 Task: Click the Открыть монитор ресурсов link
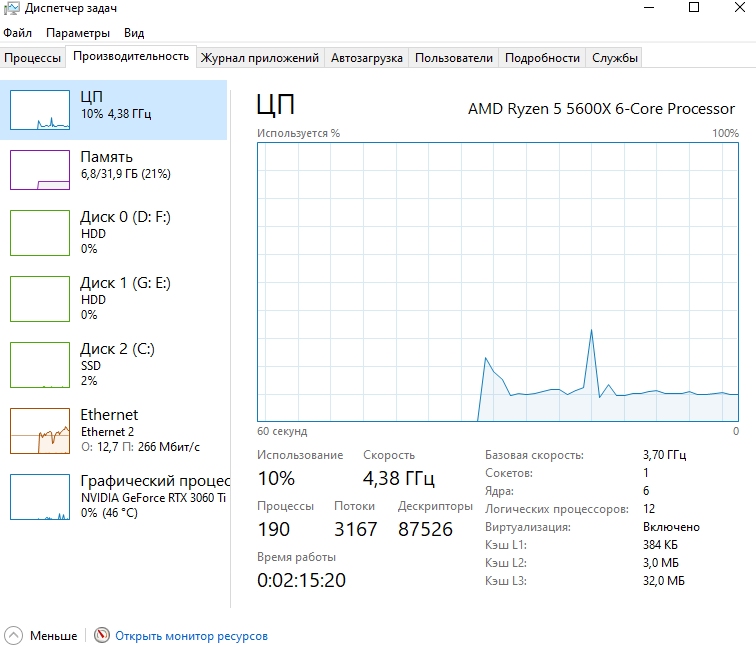191,635
